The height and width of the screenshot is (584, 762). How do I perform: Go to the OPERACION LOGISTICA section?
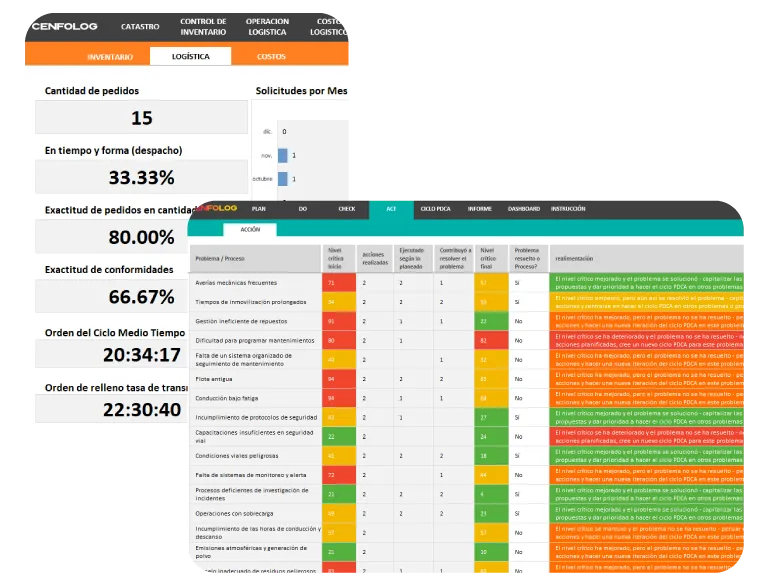[267, 27]
